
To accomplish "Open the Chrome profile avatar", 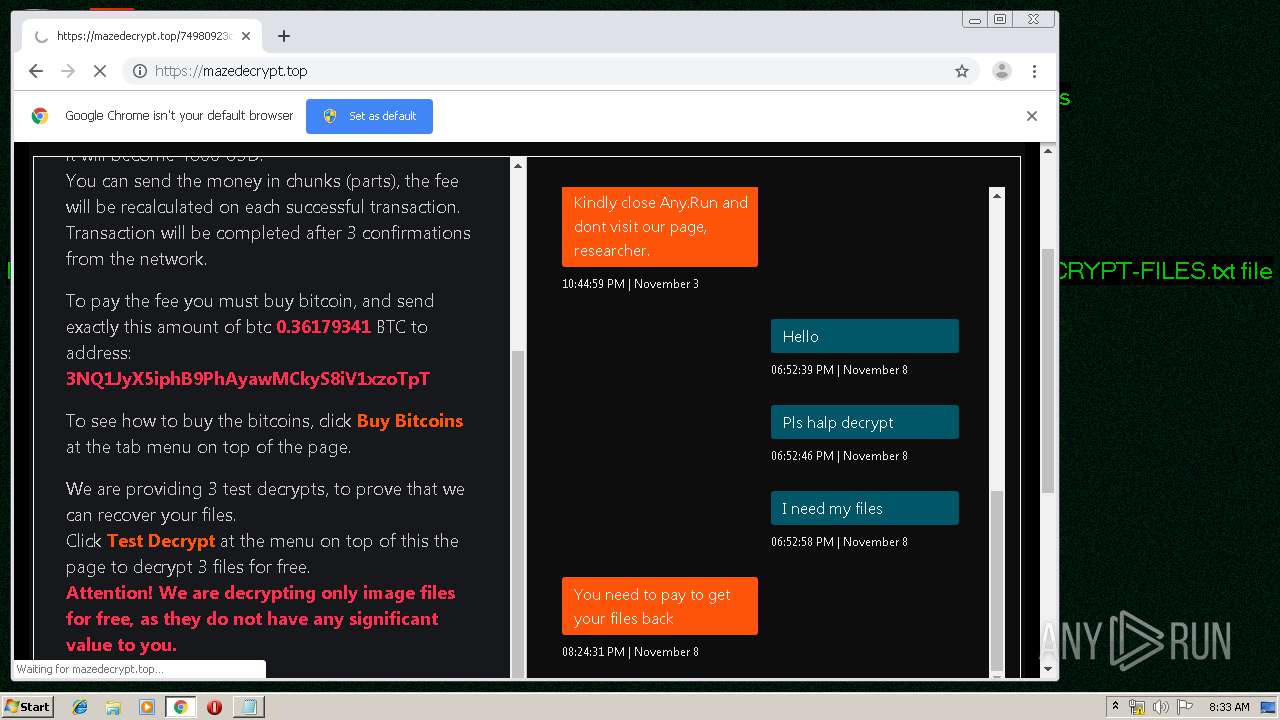I will click(x=1001, y=71).
